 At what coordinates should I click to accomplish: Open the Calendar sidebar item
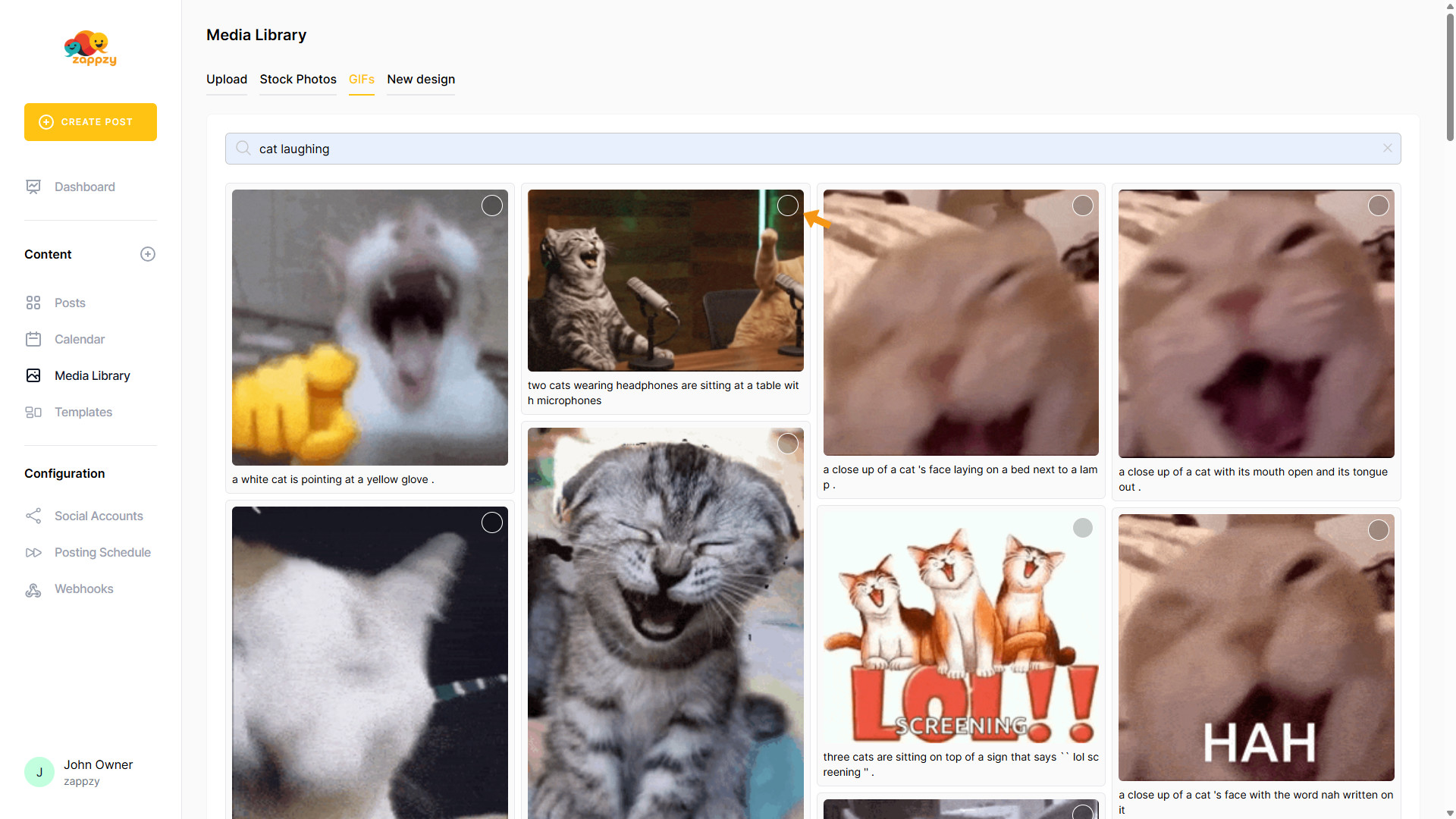tap(79, 339)
